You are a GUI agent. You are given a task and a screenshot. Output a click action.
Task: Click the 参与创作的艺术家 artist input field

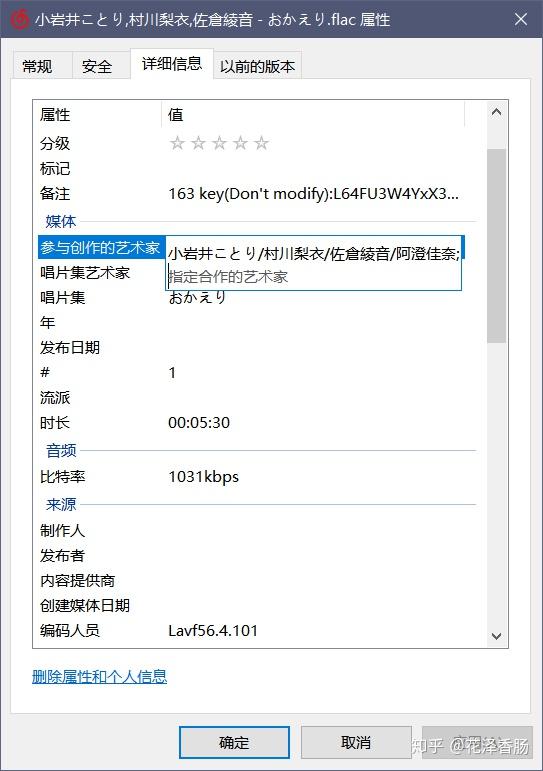coord(313,263)
